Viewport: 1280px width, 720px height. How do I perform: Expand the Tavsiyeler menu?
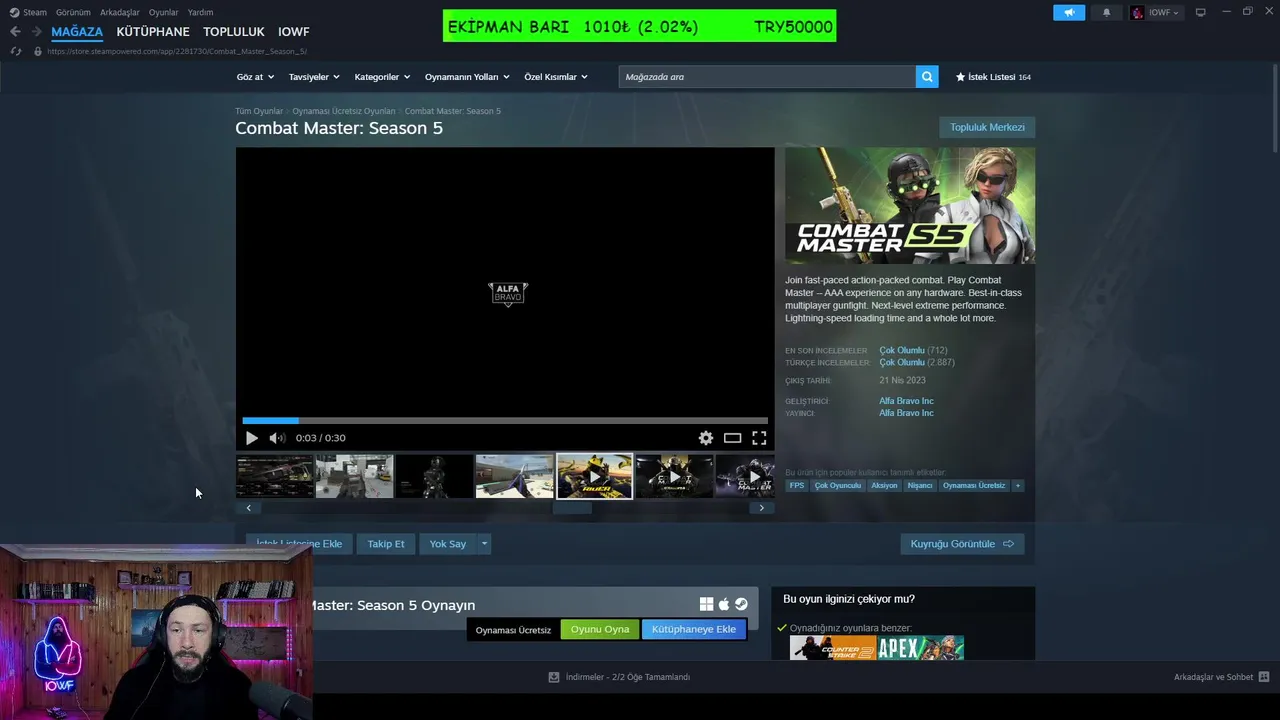point(314,77)
